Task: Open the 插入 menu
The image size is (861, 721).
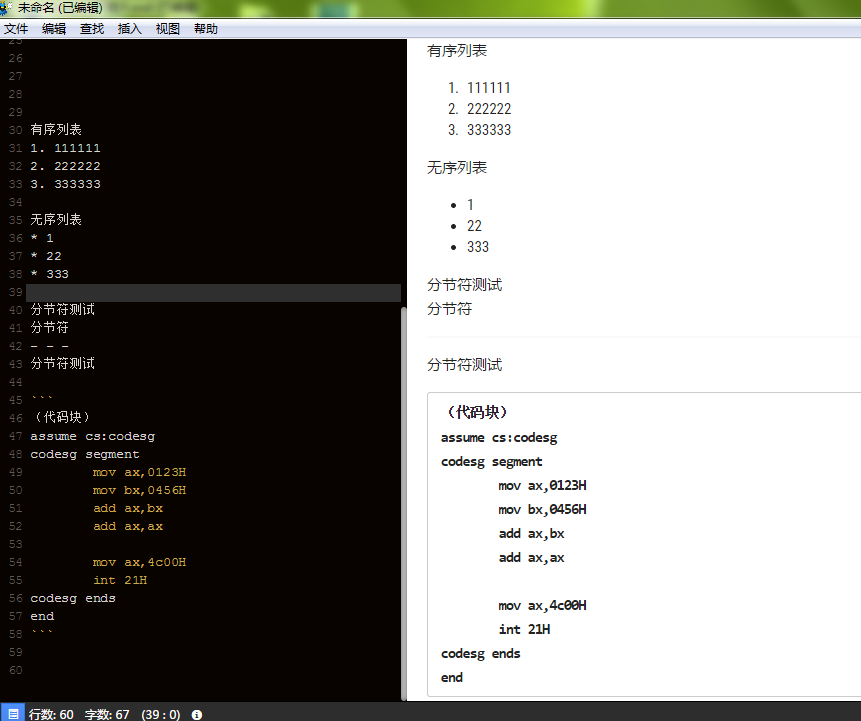Action: coord(130,29)
